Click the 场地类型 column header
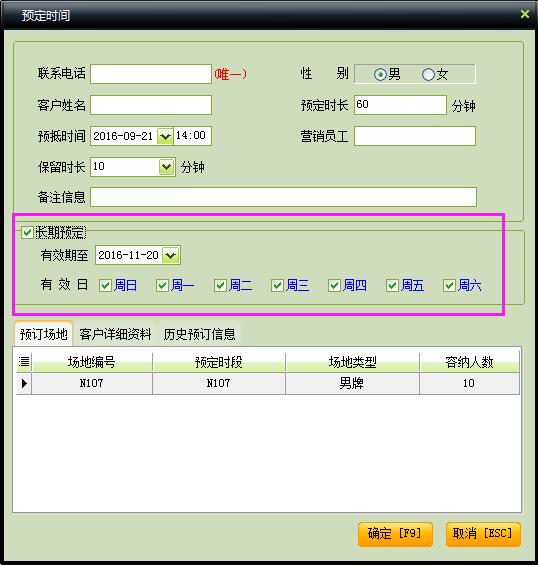This screenshot has height=565, width=538. tap(352, 362)
